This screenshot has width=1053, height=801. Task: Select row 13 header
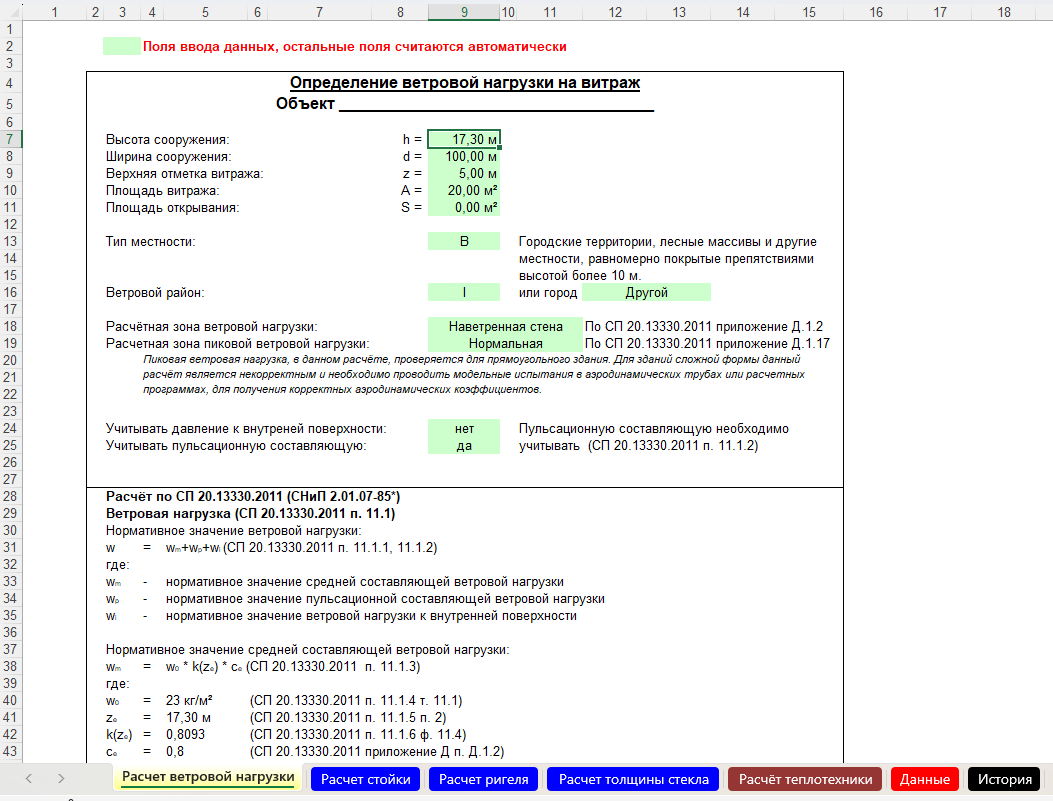10,241
